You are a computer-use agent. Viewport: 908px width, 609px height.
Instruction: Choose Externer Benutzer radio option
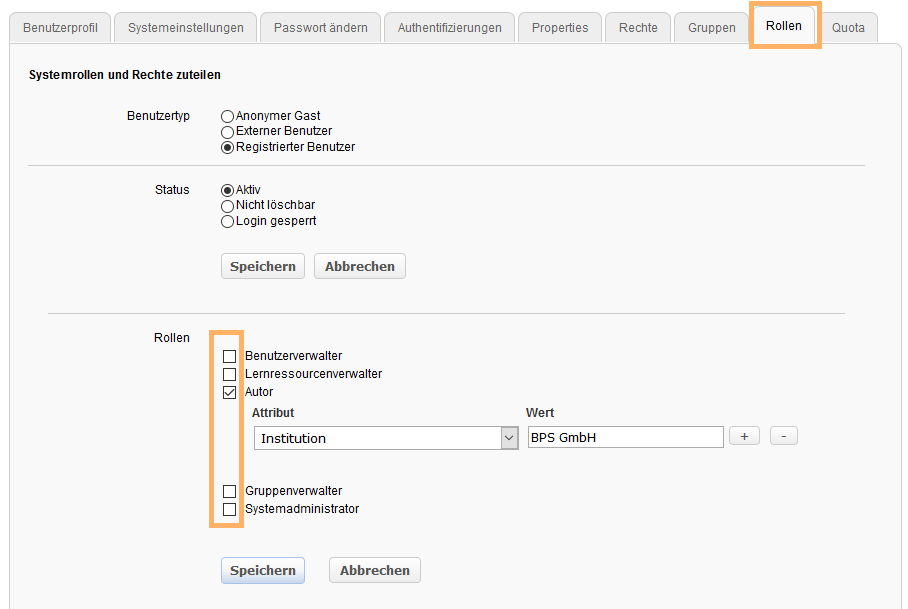[227, 131]
